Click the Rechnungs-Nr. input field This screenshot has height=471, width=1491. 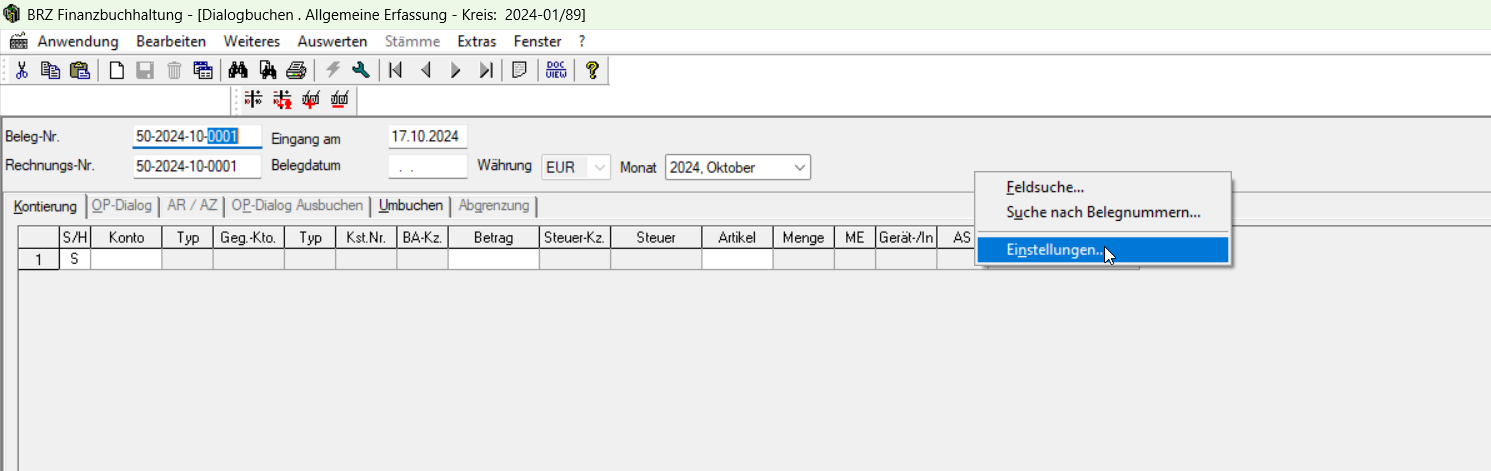pyautogui.click(x=197, y=167)
